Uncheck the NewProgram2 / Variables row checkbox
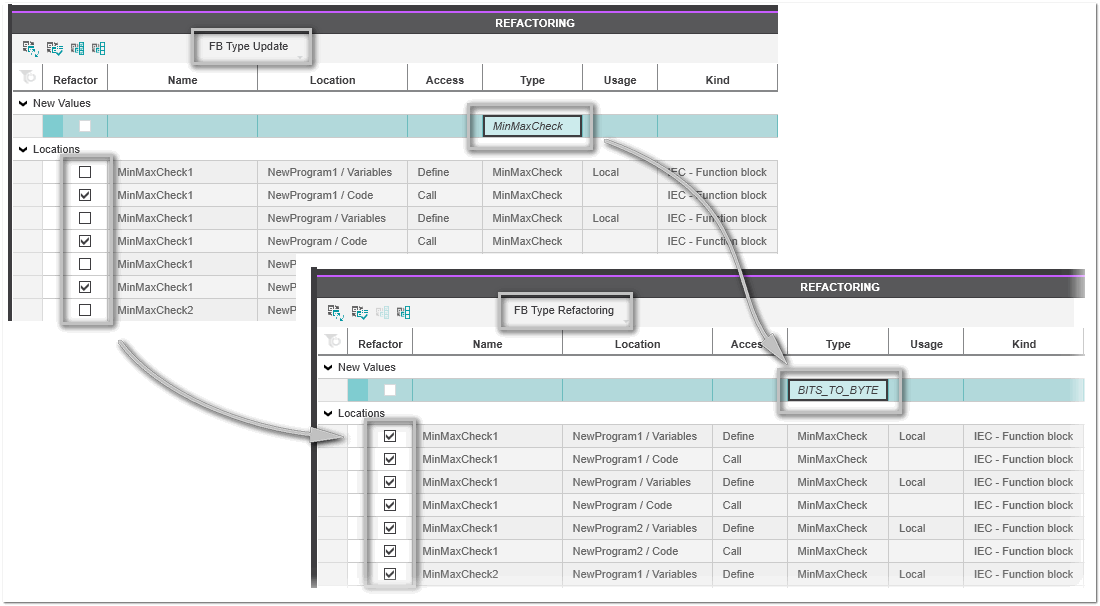The width and height of the screenshot is (1100, 606). 390,528
